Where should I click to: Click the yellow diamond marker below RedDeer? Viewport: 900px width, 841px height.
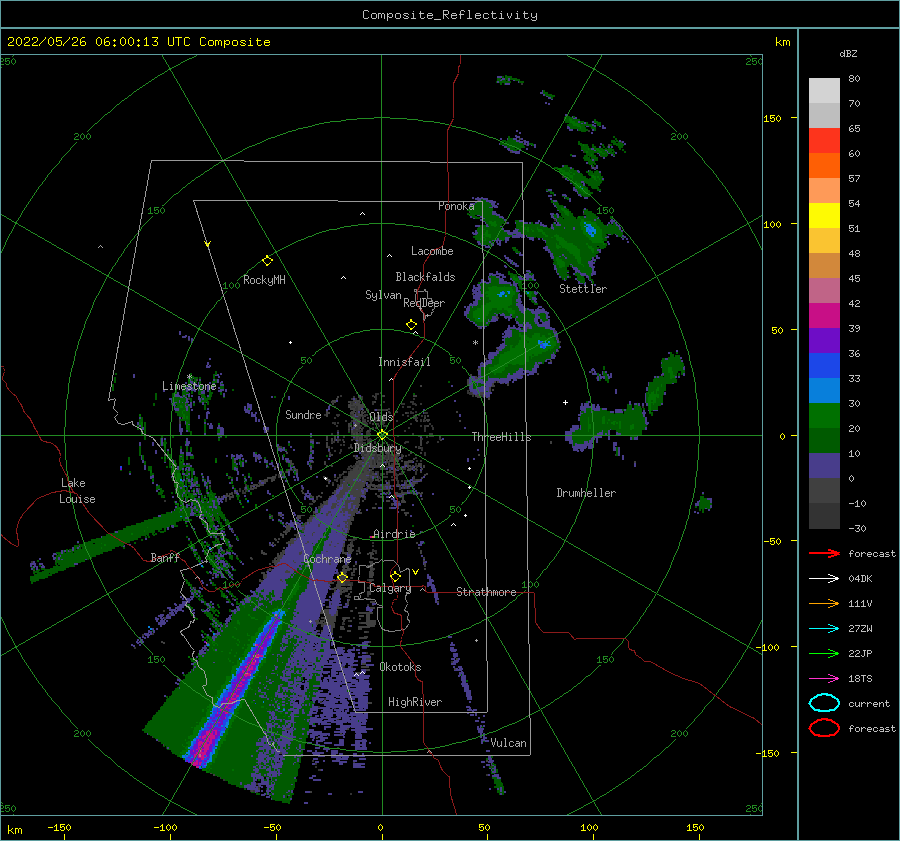pyautogui.click(x=411, y=325)
